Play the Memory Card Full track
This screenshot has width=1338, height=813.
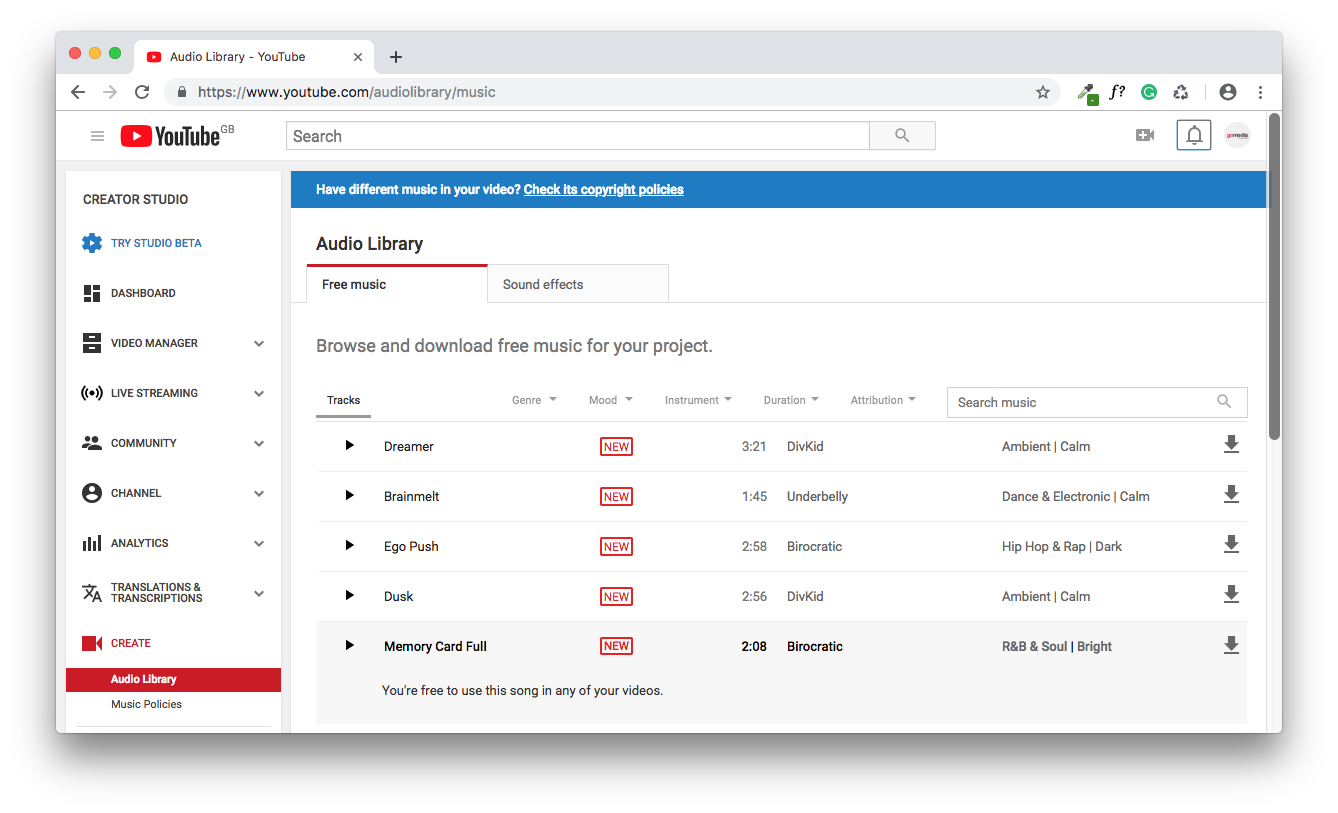tap(349, 646)
